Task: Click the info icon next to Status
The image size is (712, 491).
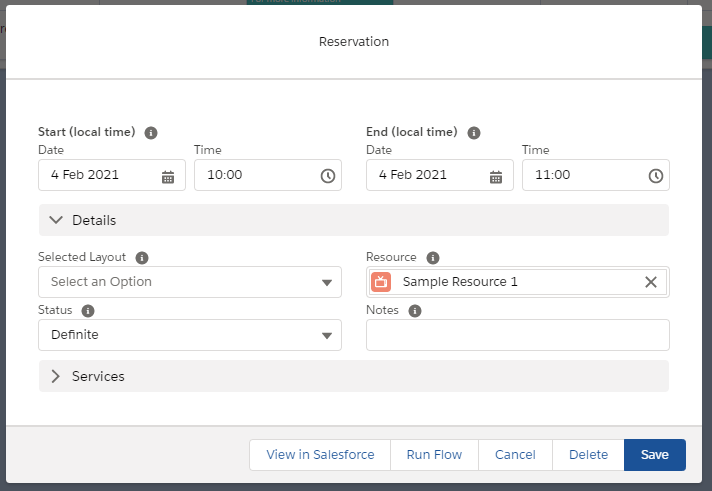Action: pyautogui.click(x=88, y=310)
